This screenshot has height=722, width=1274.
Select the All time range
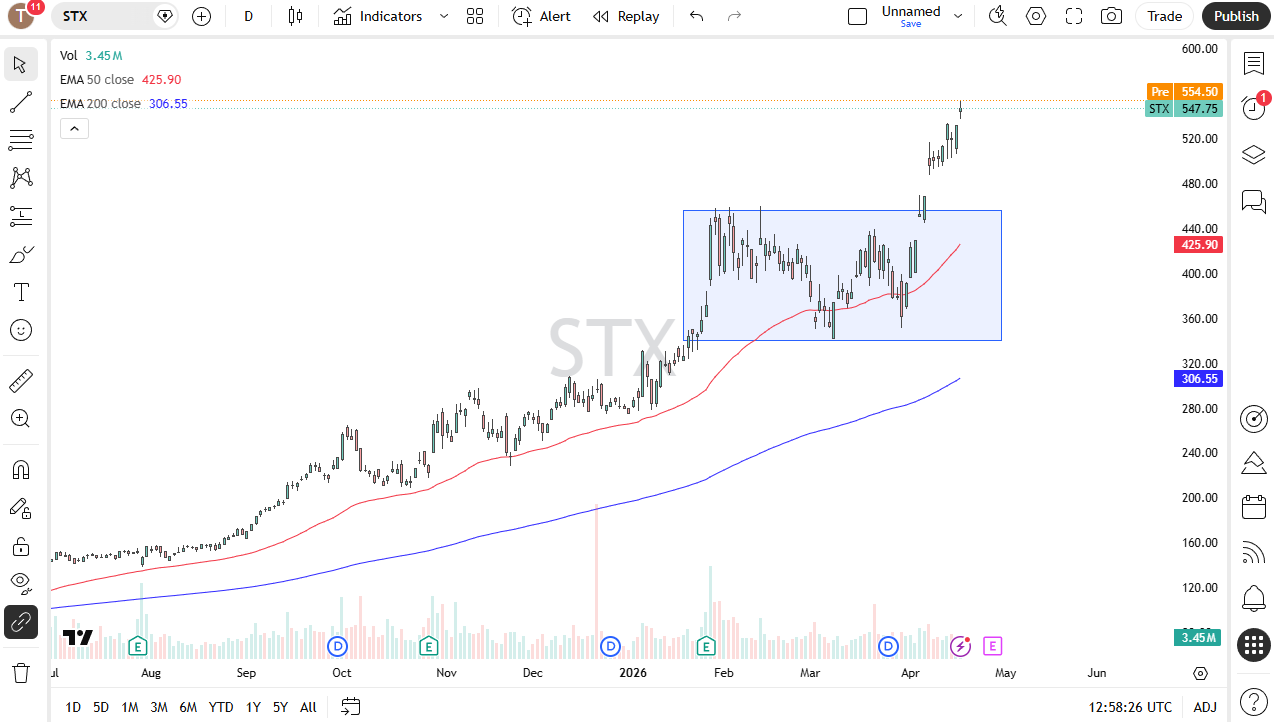308,707
